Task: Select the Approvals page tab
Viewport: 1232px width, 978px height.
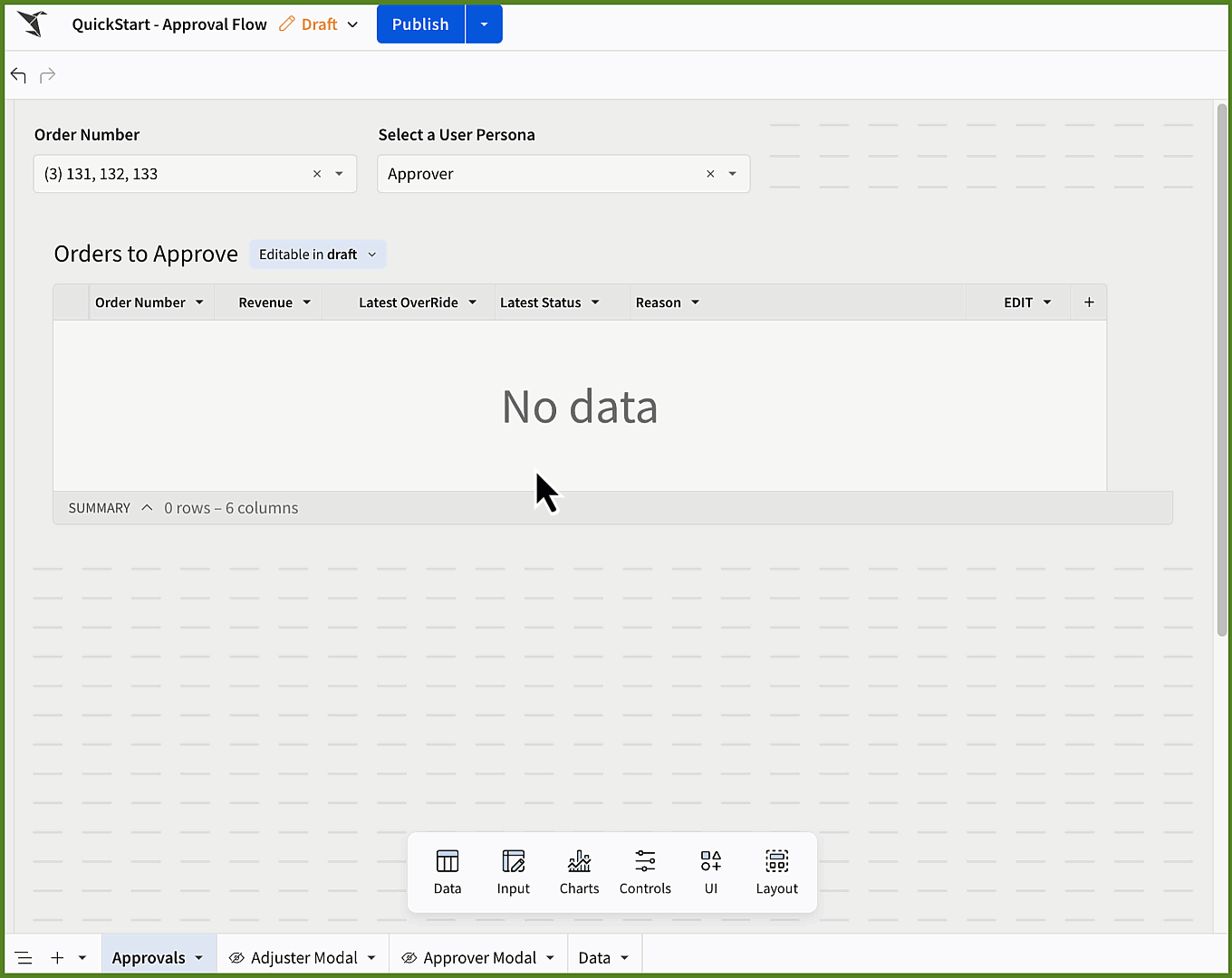Action: point(159,957)
